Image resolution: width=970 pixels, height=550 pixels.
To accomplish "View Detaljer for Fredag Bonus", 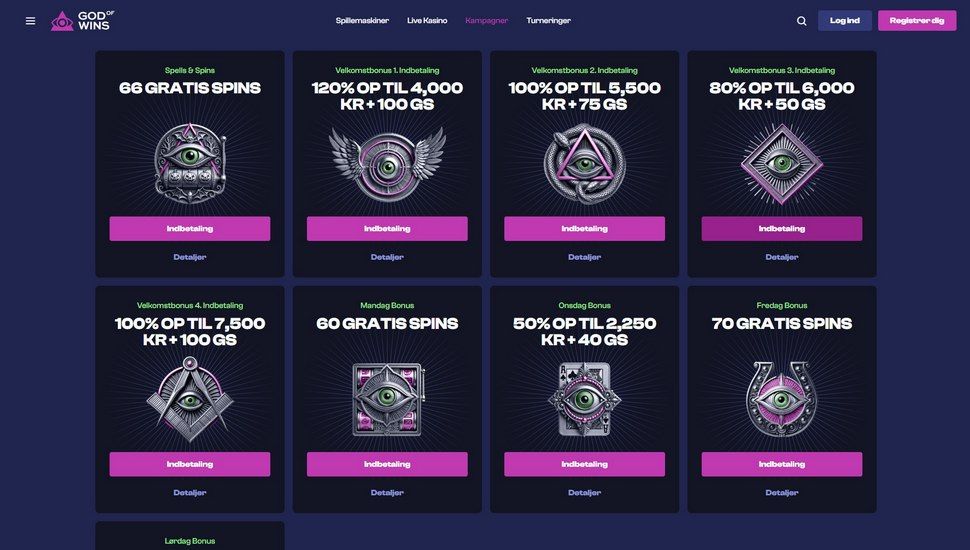I will tap(781, 493).
